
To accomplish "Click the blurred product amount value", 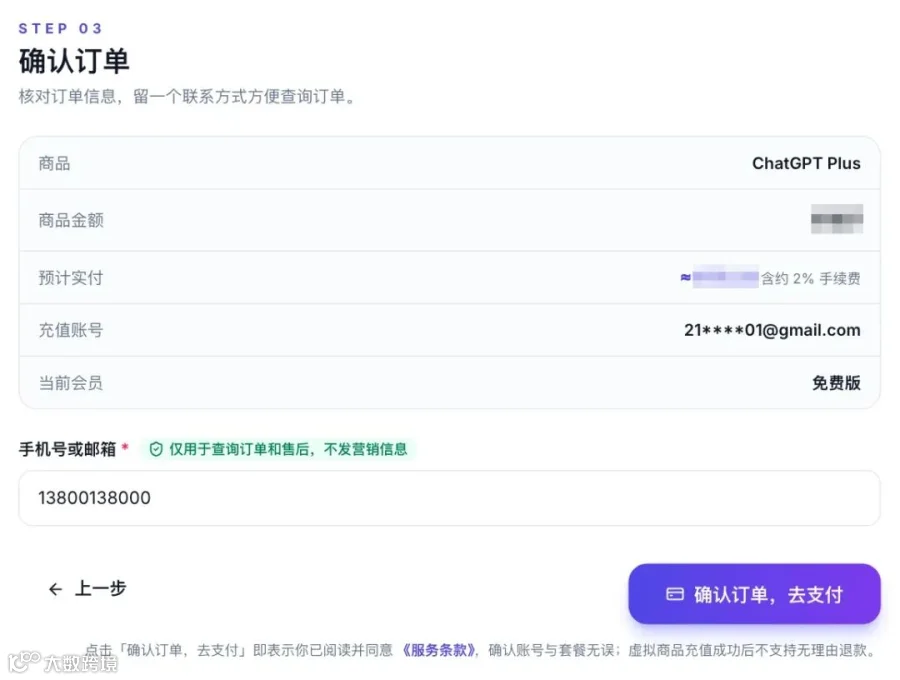I will (x=836, y=219).
